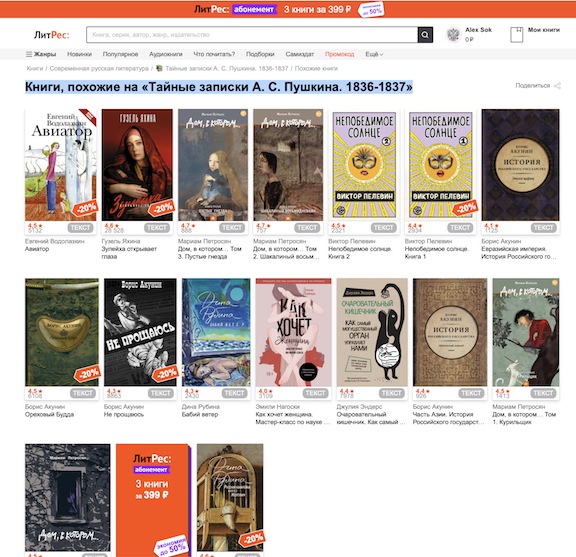Click the search magnifier button

[x=425, y=35]
